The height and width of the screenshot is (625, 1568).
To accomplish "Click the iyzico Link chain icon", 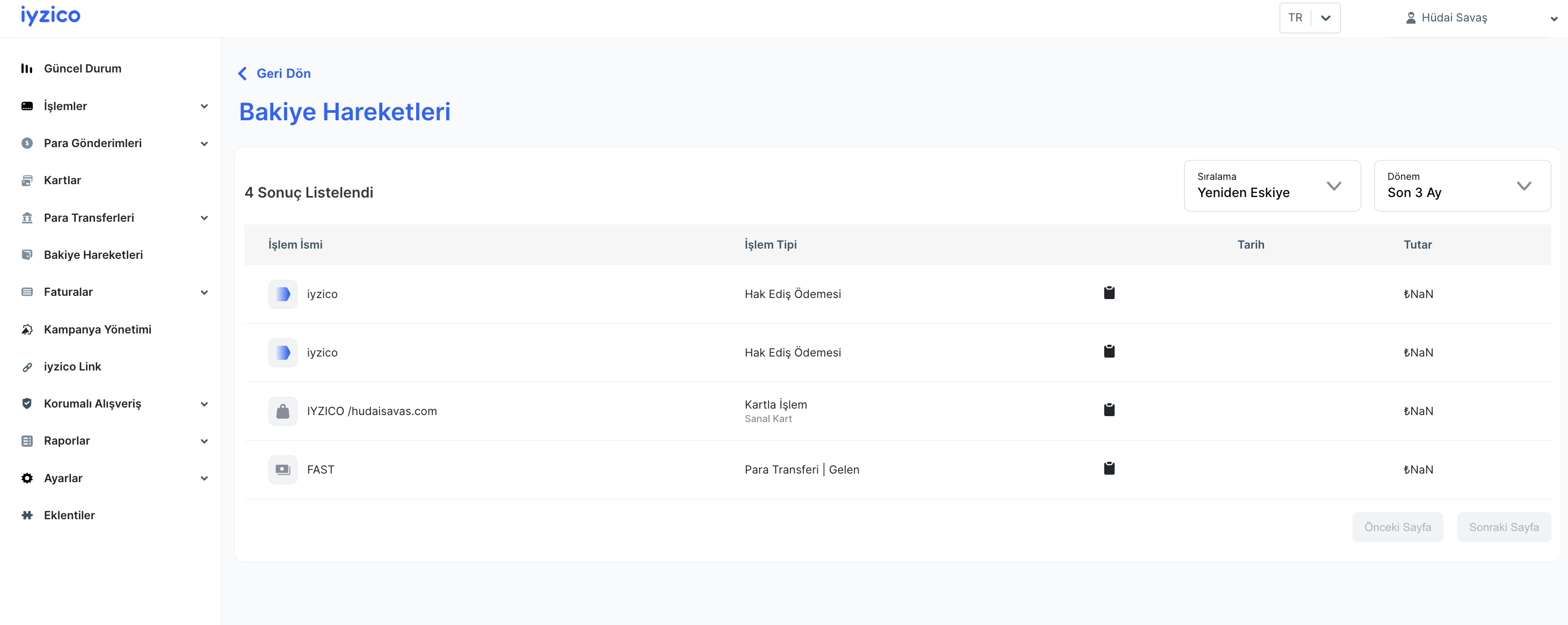I will pos(27,367).
